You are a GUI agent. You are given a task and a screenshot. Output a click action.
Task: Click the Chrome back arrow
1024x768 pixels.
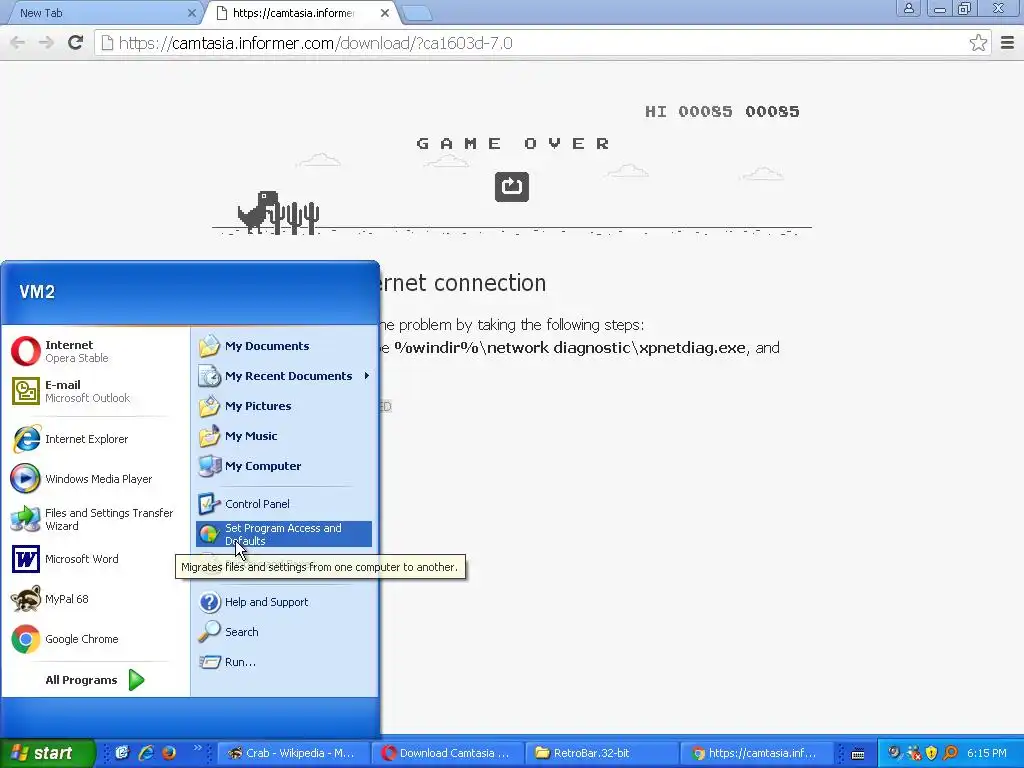pyautogui.click(x=18, y=43)
